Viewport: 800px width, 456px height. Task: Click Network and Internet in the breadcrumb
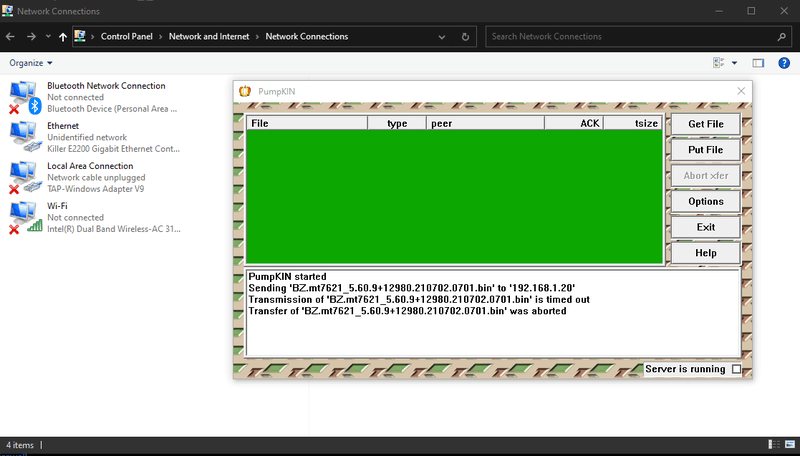pos(209,36)
